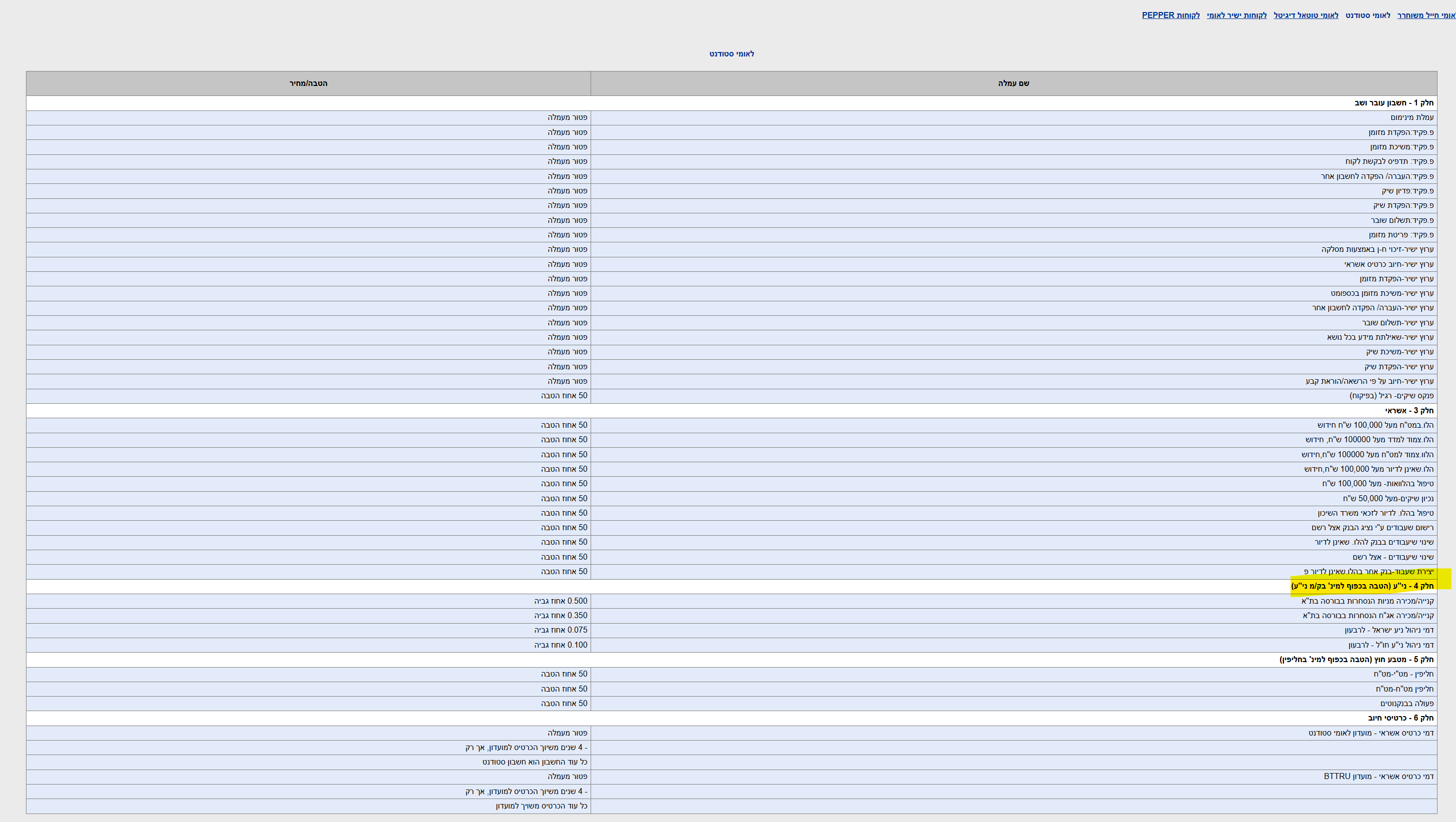Select the פעולה בבנקנוטים row
The height and width of the screenshot is (822, 1456).
point(1407,703)
